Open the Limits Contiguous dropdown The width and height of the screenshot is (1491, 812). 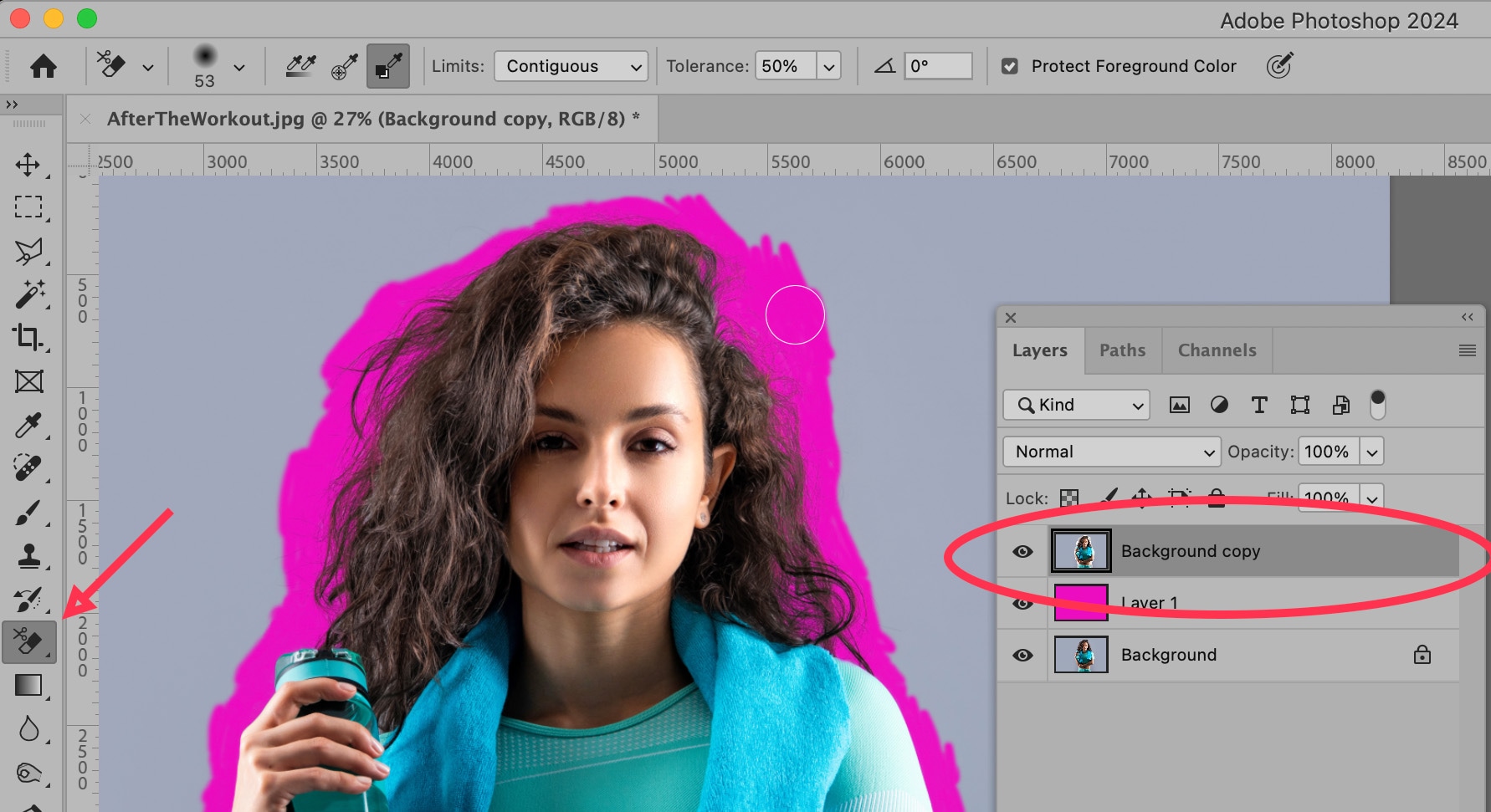[571, 66]
